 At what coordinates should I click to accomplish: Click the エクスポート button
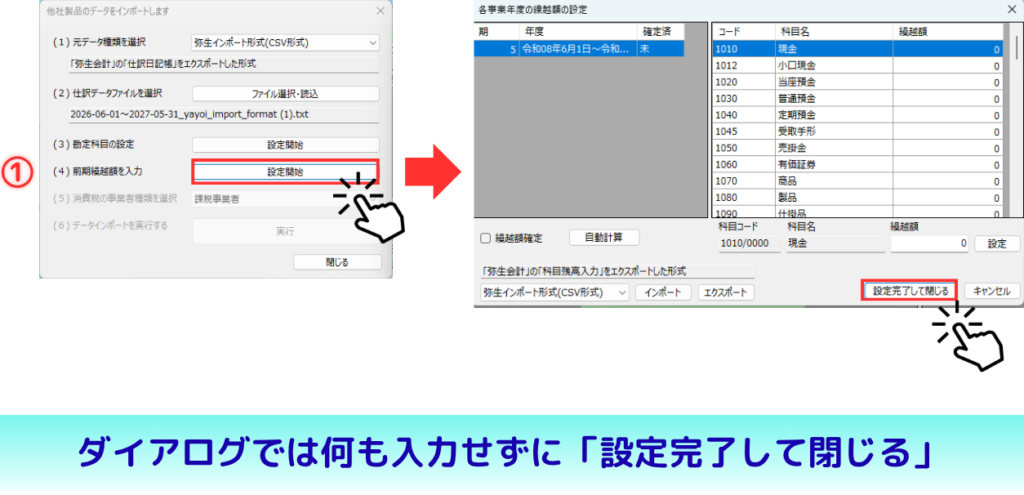pyautogui.click(x=726, y=293)
